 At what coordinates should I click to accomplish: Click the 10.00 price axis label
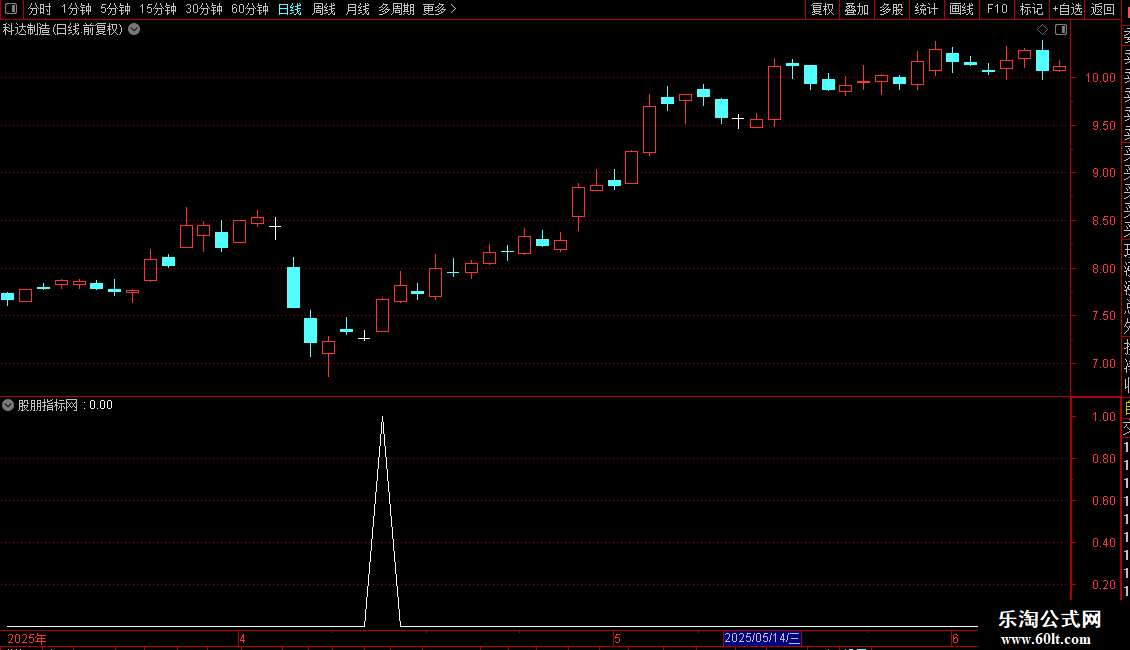click(1100, 78)
